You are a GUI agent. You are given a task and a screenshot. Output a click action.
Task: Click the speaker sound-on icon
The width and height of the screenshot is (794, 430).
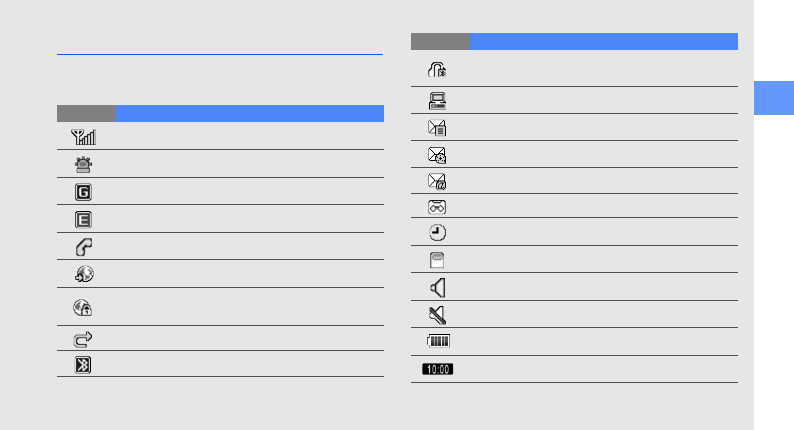[x=439, y=287]
